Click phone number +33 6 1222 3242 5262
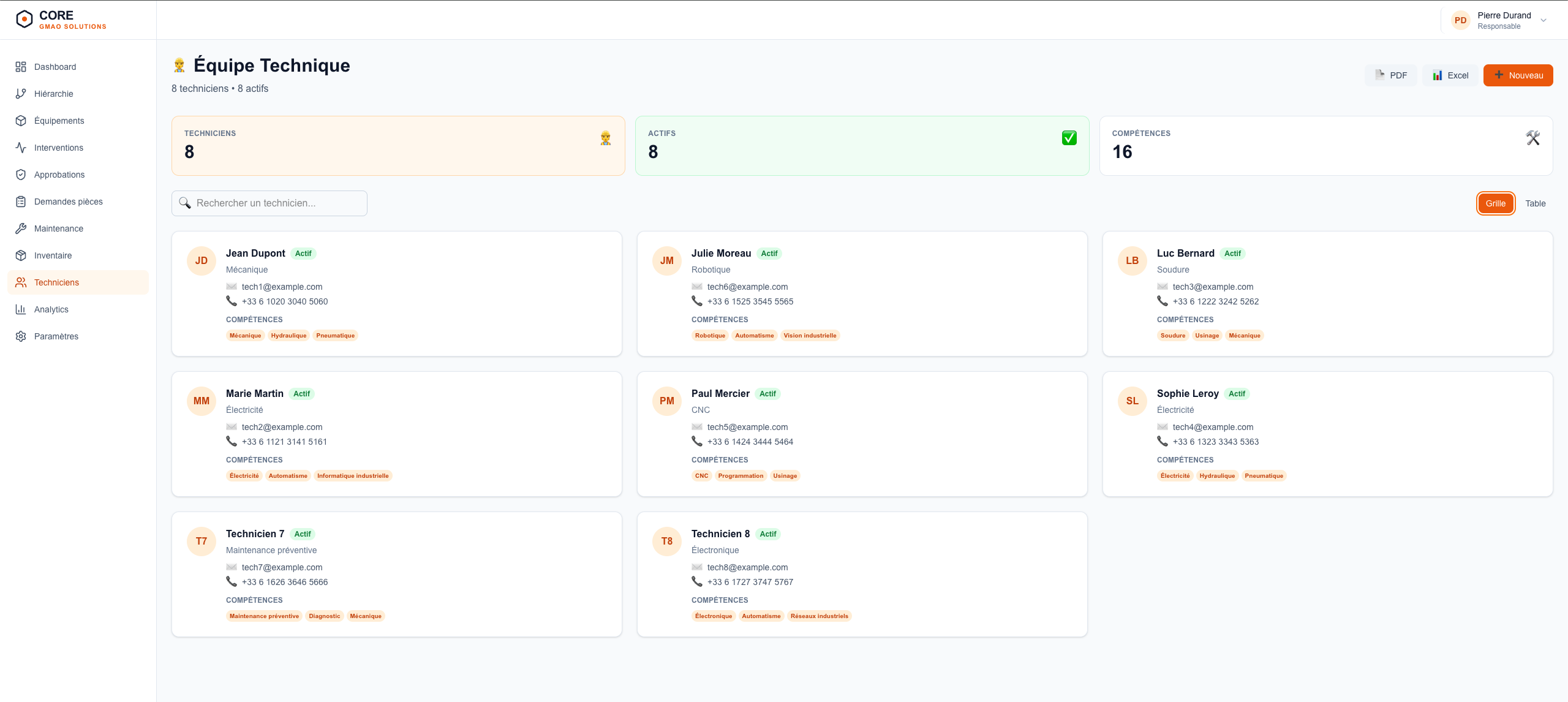This screenshot has height=702, width=1568. [x=1216, y=301]
